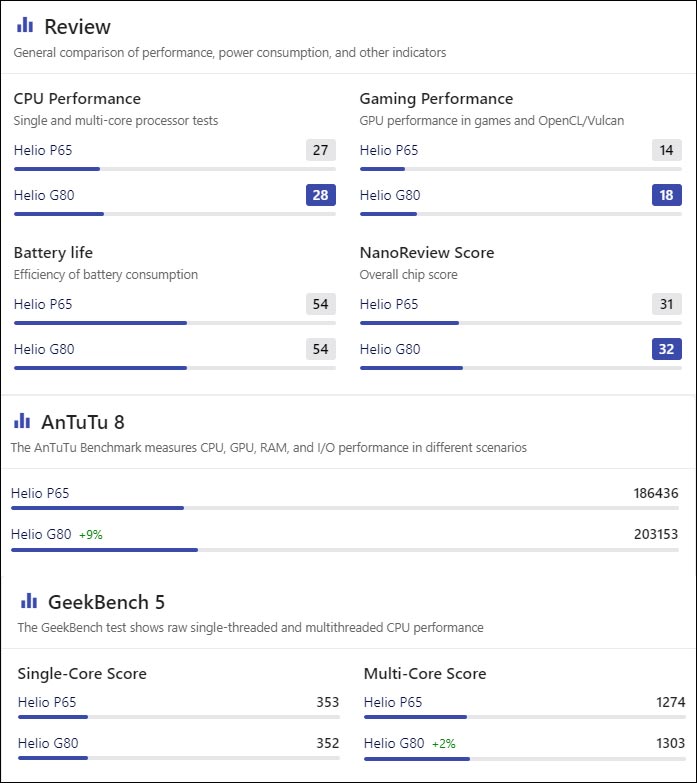Click the Helio P65 CPU score badge 27
Screen dimensions: 697x783
321,150
